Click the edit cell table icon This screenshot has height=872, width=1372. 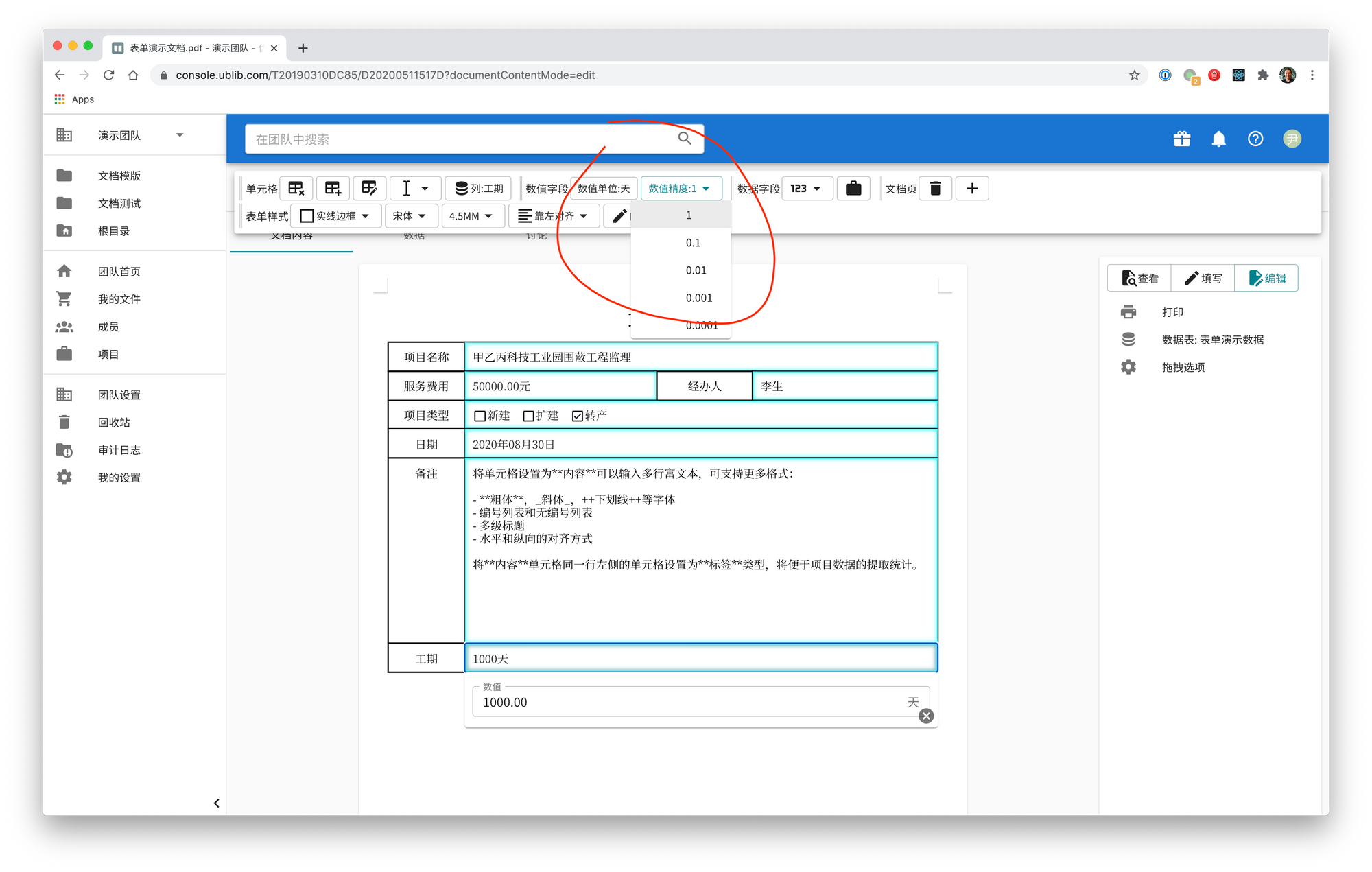[369, 189]
